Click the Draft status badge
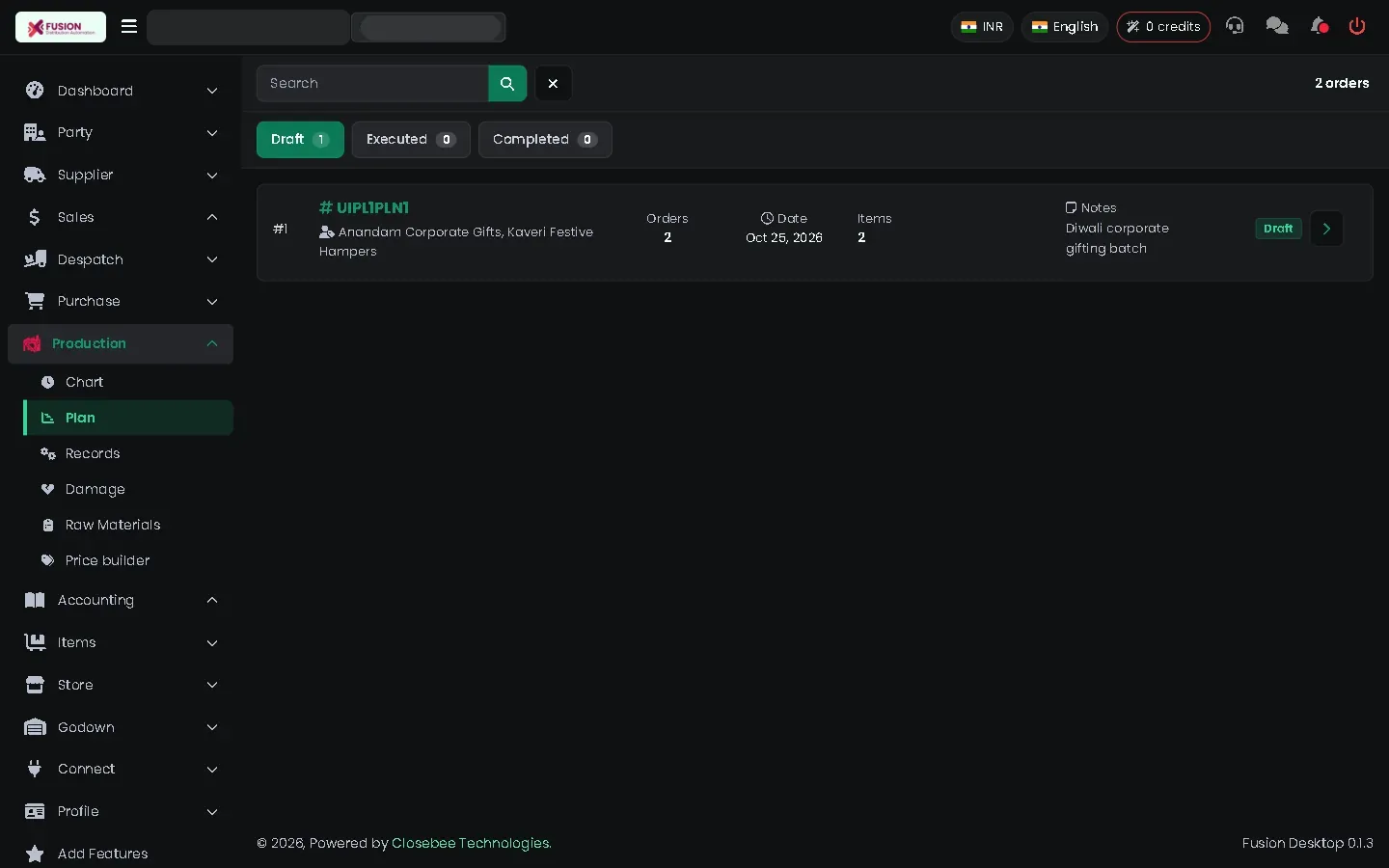1389x868 pixels. [x=1278, y=229]
